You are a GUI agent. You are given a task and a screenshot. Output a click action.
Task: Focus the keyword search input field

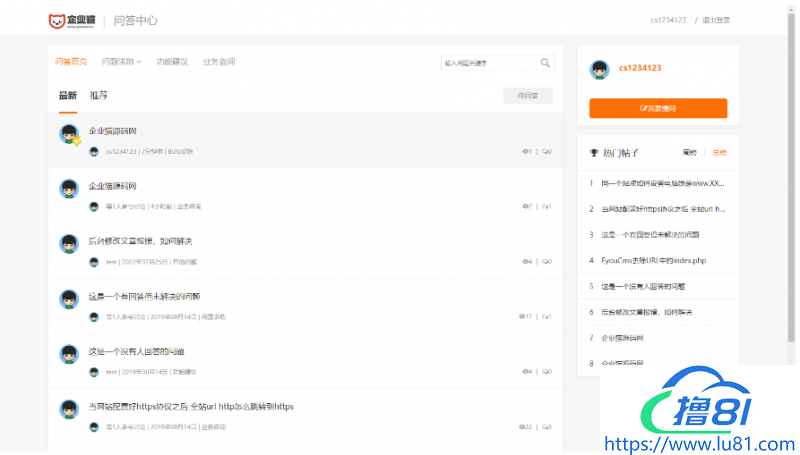tap(487, 63)
